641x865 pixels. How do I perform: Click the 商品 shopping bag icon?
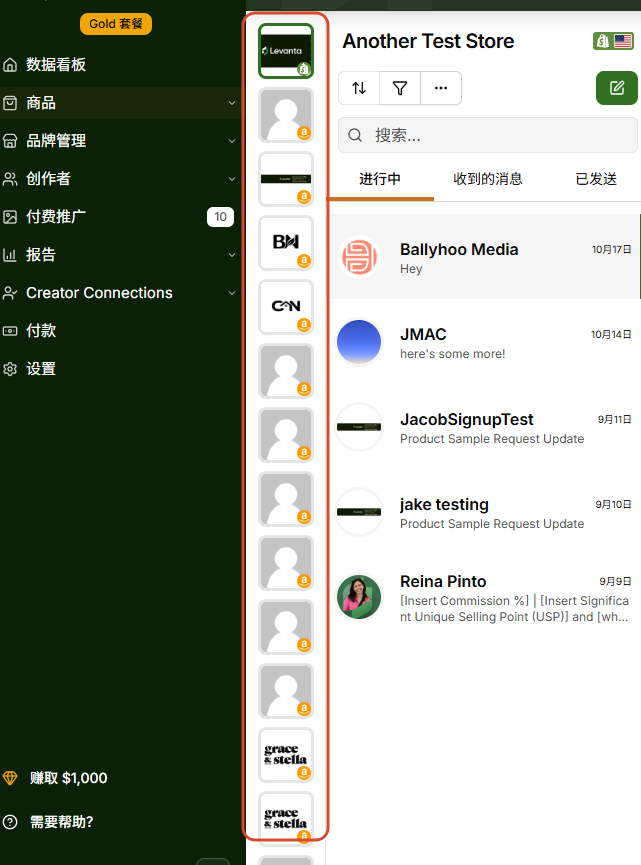pos(10,103)
